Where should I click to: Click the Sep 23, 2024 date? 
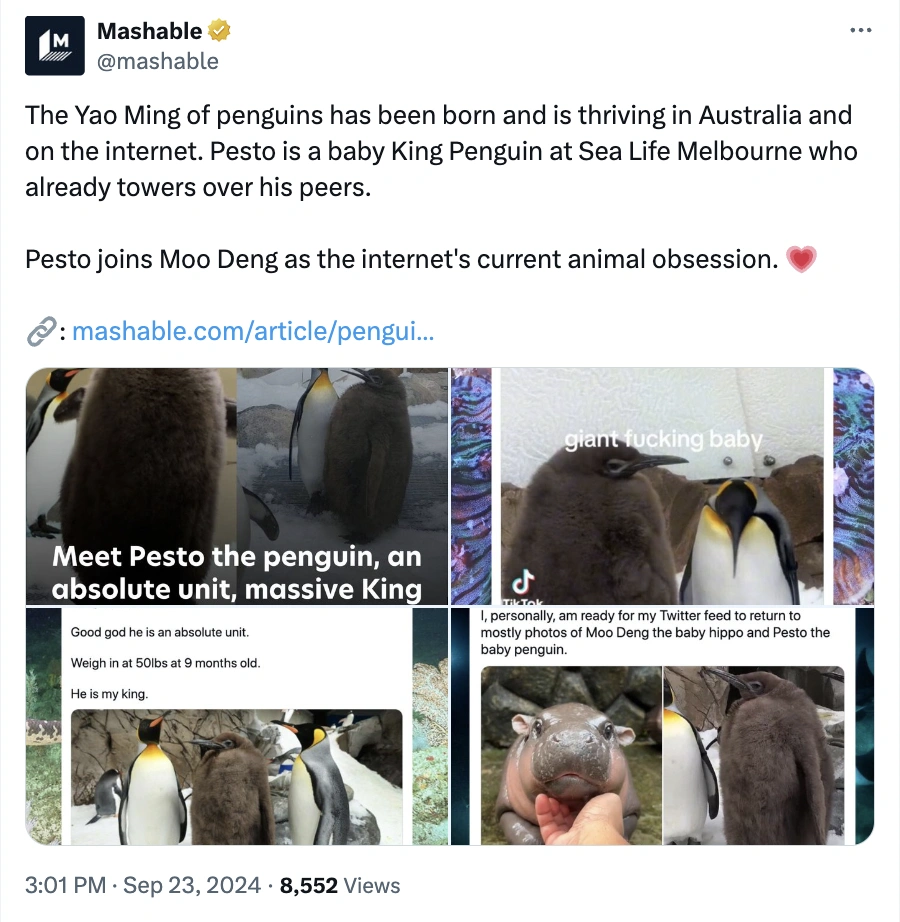(x=192, y=886)
